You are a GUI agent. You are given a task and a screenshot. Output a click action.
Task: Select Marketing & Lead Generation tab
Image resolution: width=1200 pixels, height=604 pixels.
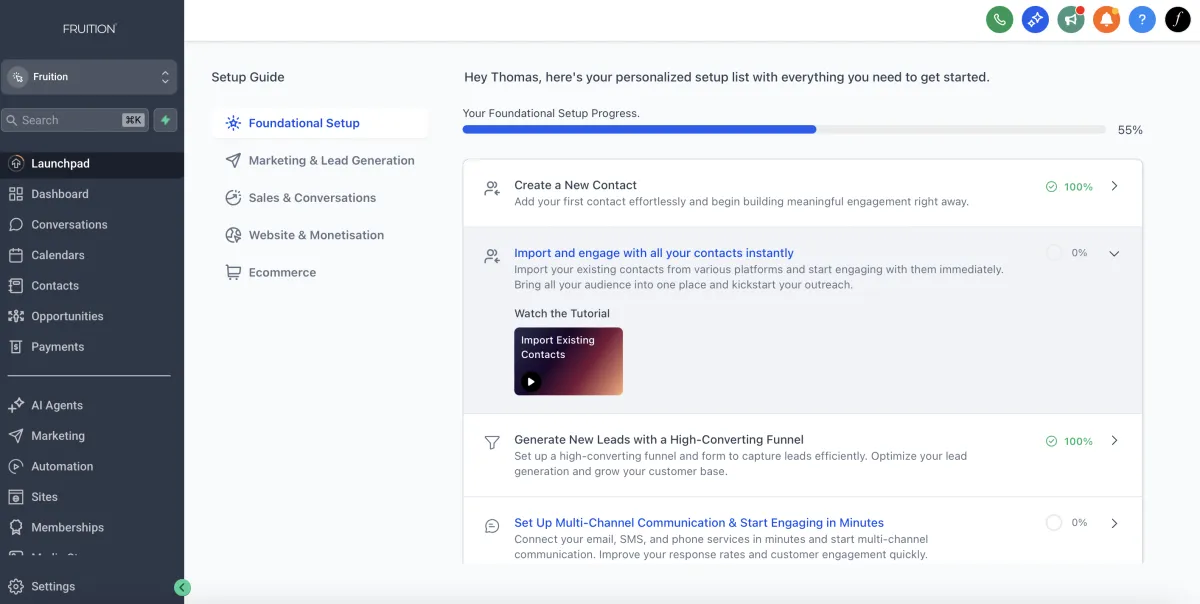320,160
